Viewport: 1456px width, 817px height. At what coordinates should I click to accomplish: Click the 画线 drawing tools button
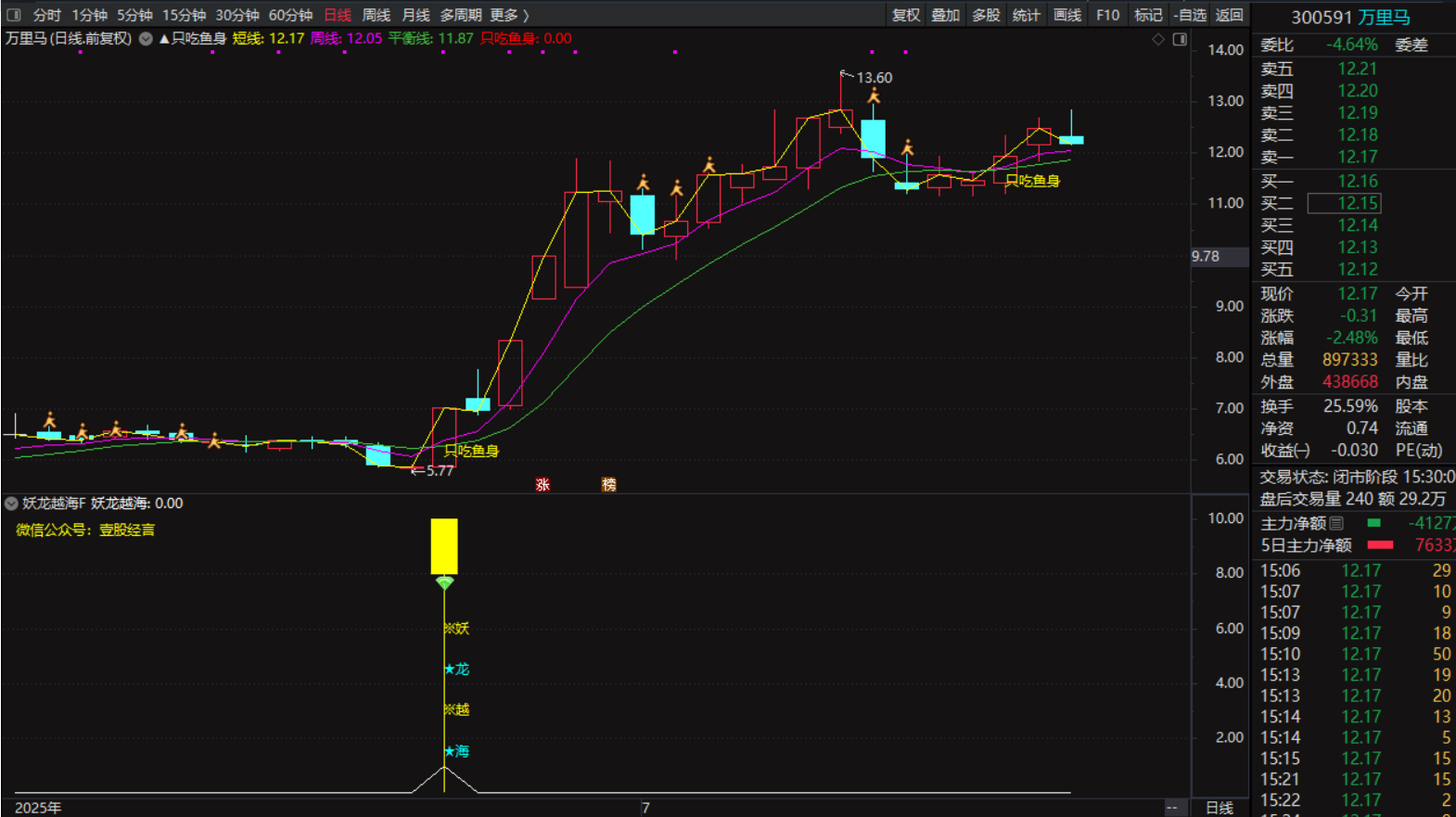[1066, 15]
